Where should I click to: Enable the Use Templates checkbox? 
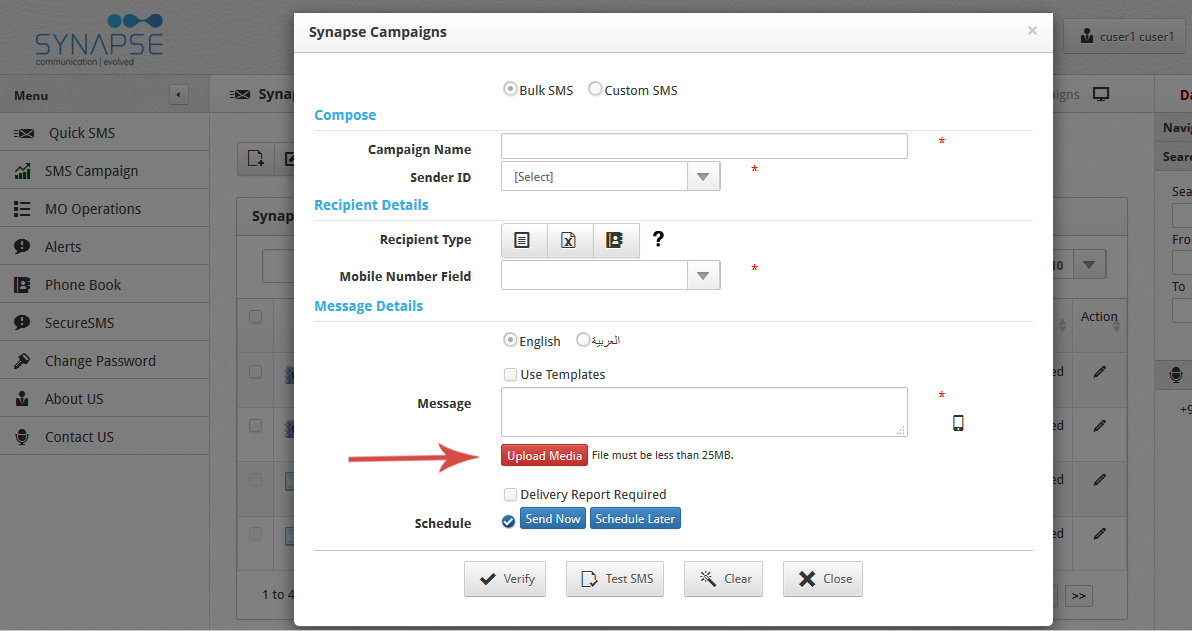511,375
